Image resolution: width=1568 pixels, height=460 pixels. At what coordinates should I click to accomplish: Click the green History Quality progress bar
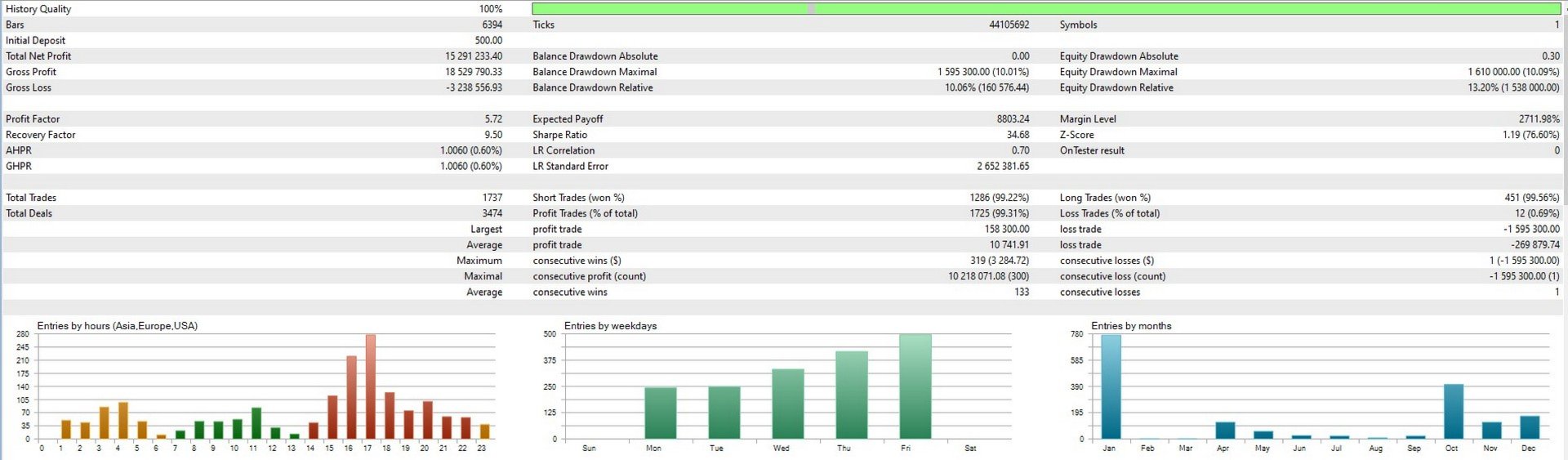pos(1046,8)
